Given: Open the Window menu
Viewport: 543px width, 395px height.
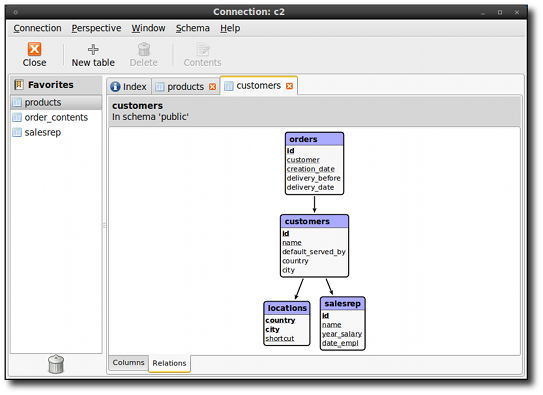Looking at the screenshot, I should coord(148,28).
